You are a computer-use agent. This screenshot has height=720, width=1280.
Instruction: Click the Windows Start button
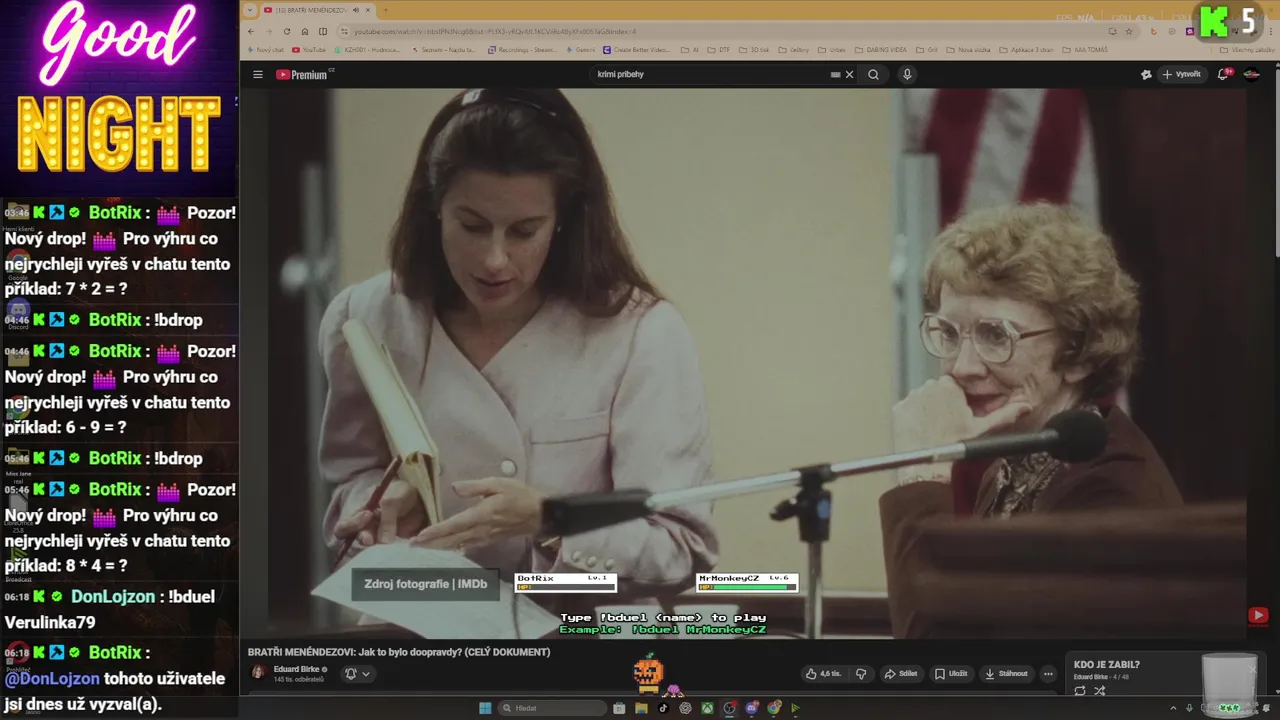[x=485, y=708]
